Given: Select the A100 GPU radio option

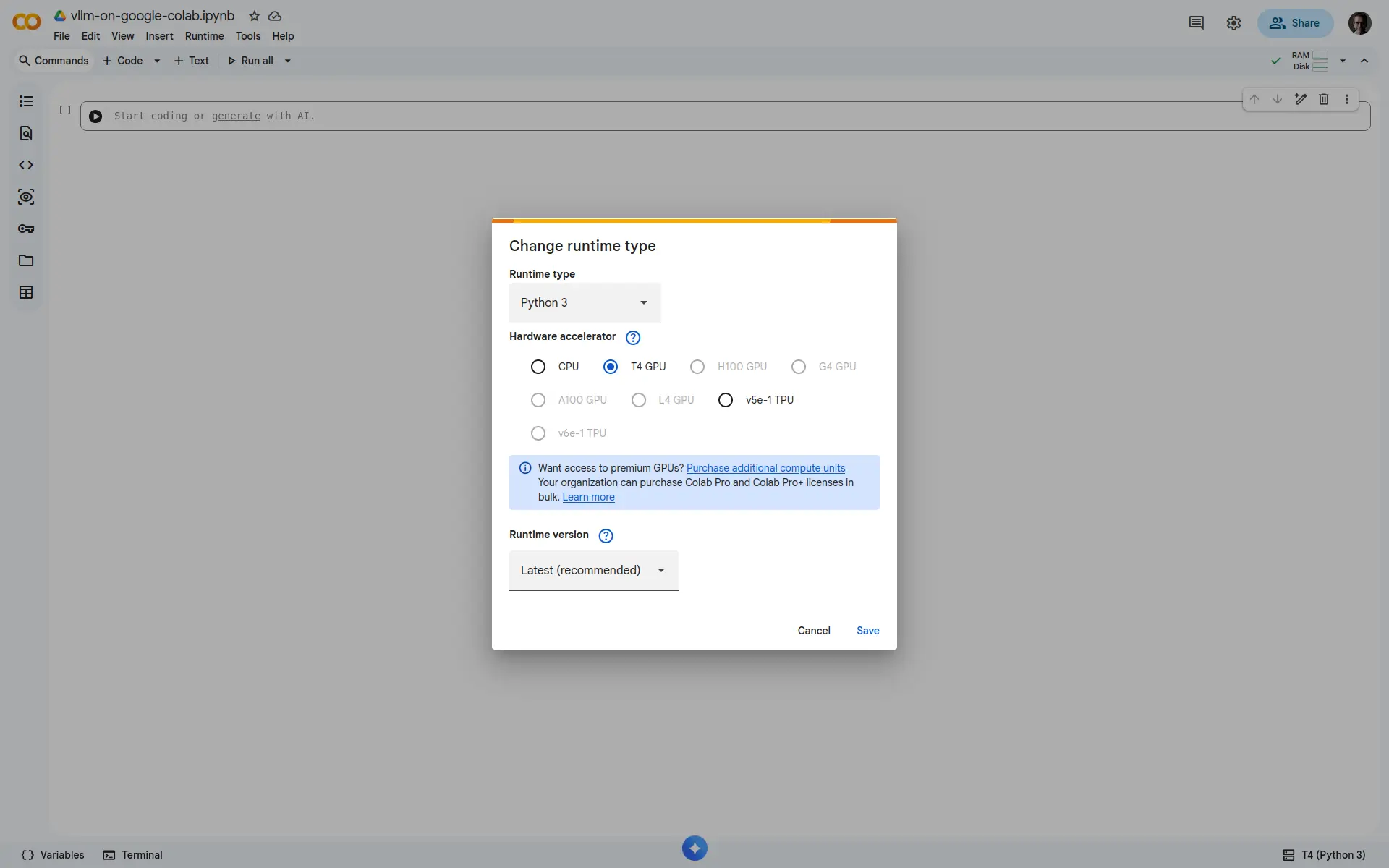Looking at the screenshot, I should pos(538,400).
